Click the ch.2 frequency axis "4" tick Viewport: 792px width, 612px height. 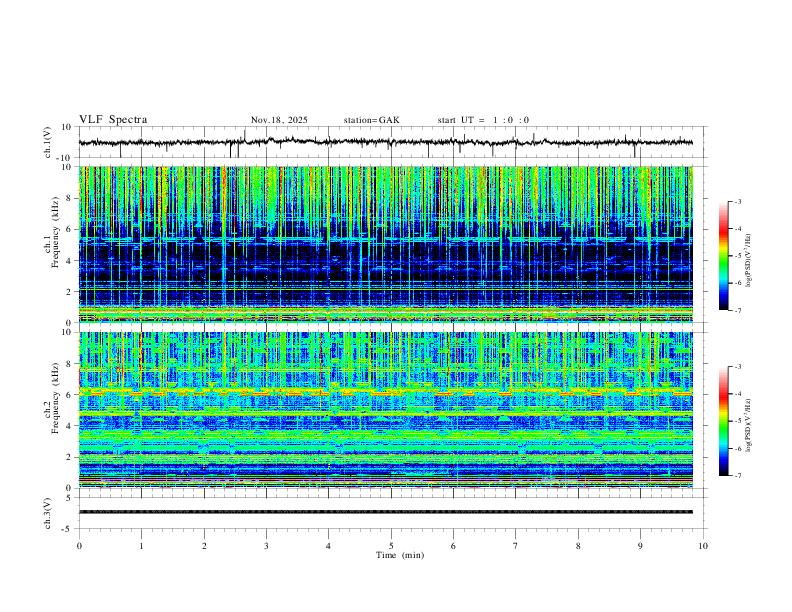click(x=69, y=426)
